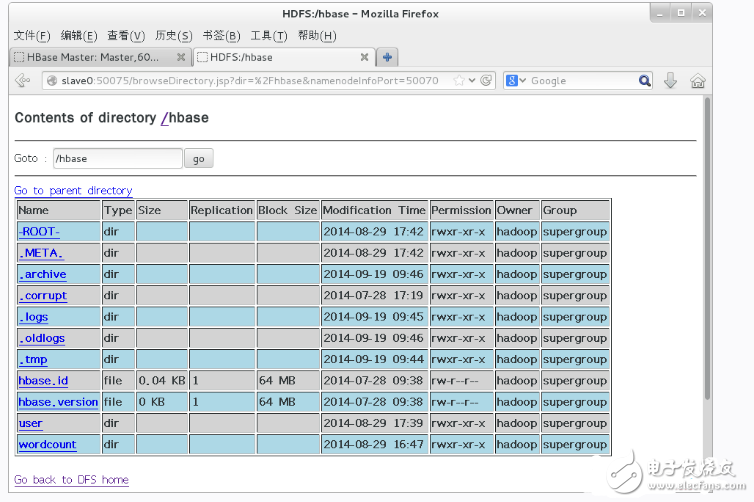This screenshot has height=502, width=754.
Task: Click the Modification Time column header
Action: (374, 210)
